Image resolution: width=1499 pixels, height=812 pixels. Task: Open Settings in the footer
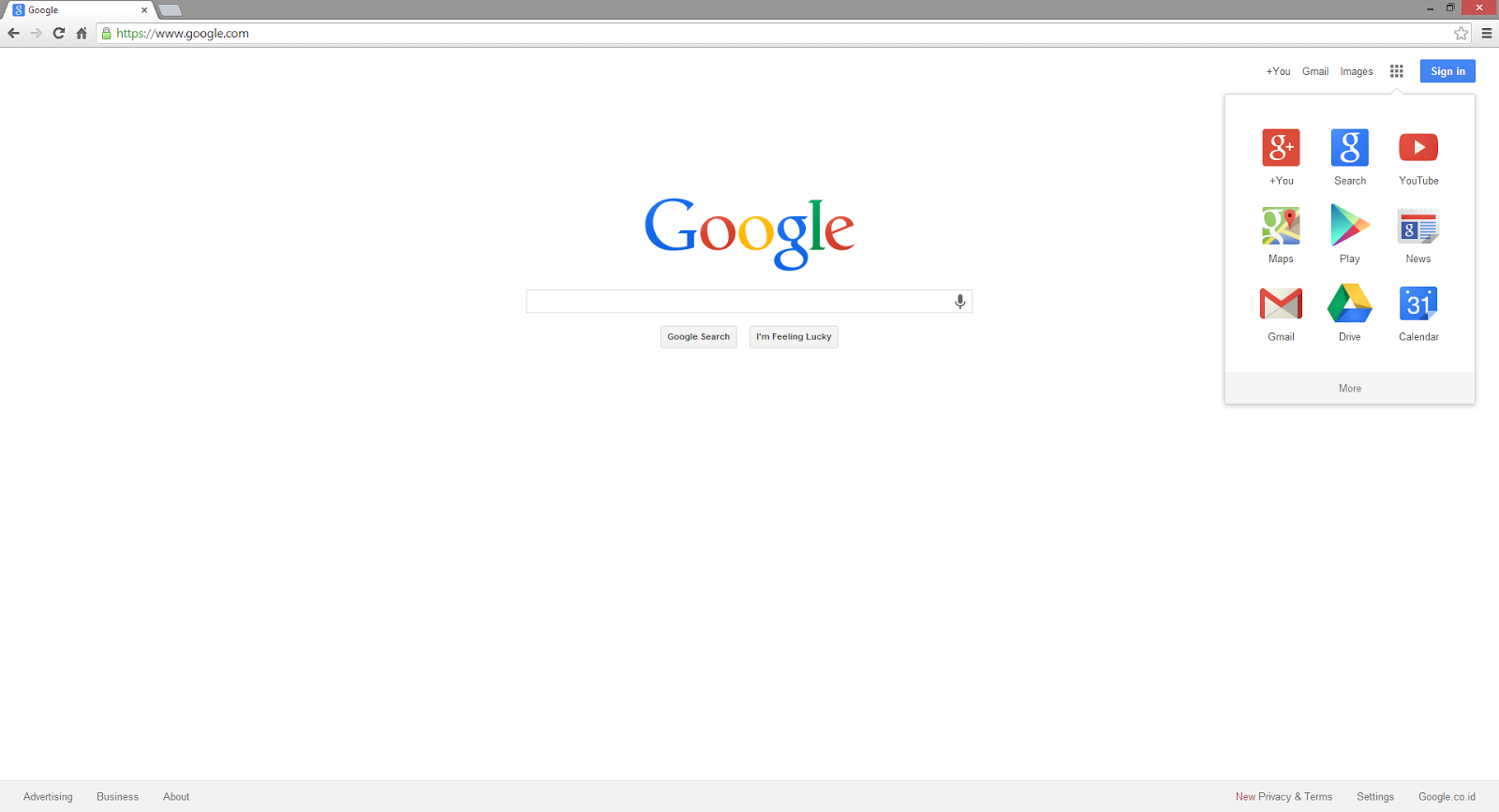coord(1375,797)
